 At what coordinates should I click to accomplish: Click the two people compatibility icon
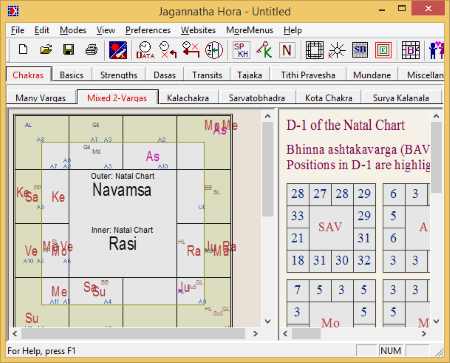[x=436, y=50]
